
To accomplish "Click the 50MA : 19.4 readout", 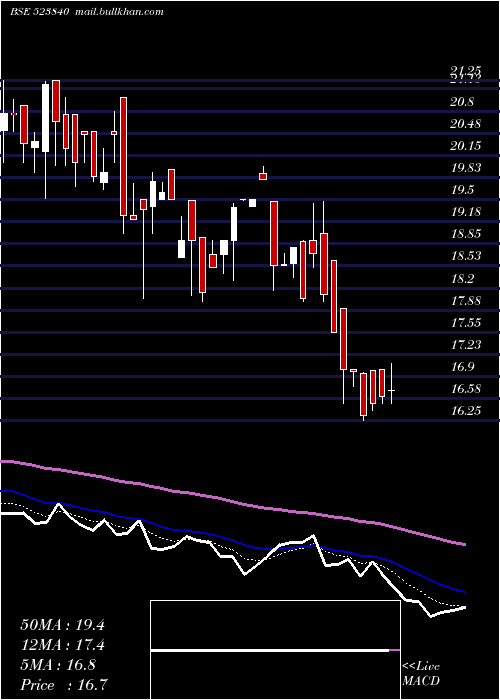I will point(62,625).
